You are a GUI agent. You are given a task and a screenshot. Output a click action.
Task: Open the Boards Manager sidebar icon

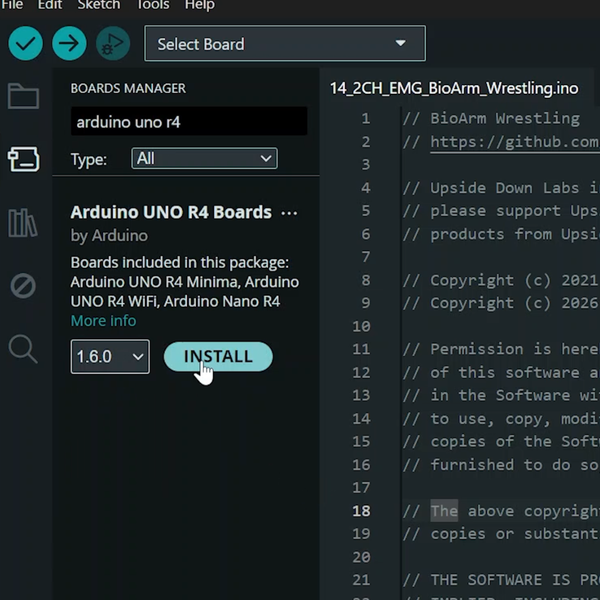[x=23, y=159]
